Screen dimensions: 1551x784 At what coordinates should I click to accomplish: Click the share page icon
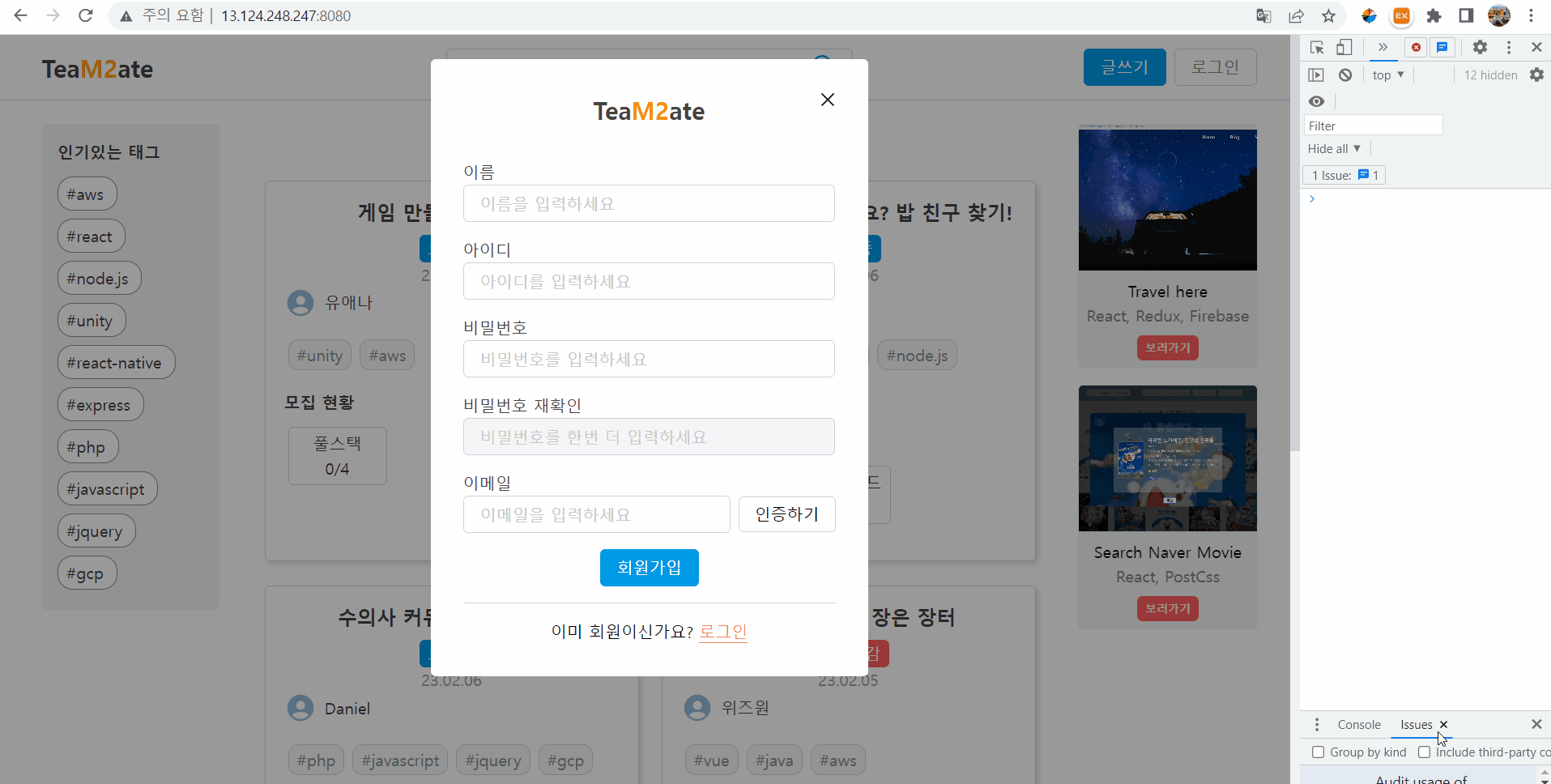click(x=1296, y=15)
